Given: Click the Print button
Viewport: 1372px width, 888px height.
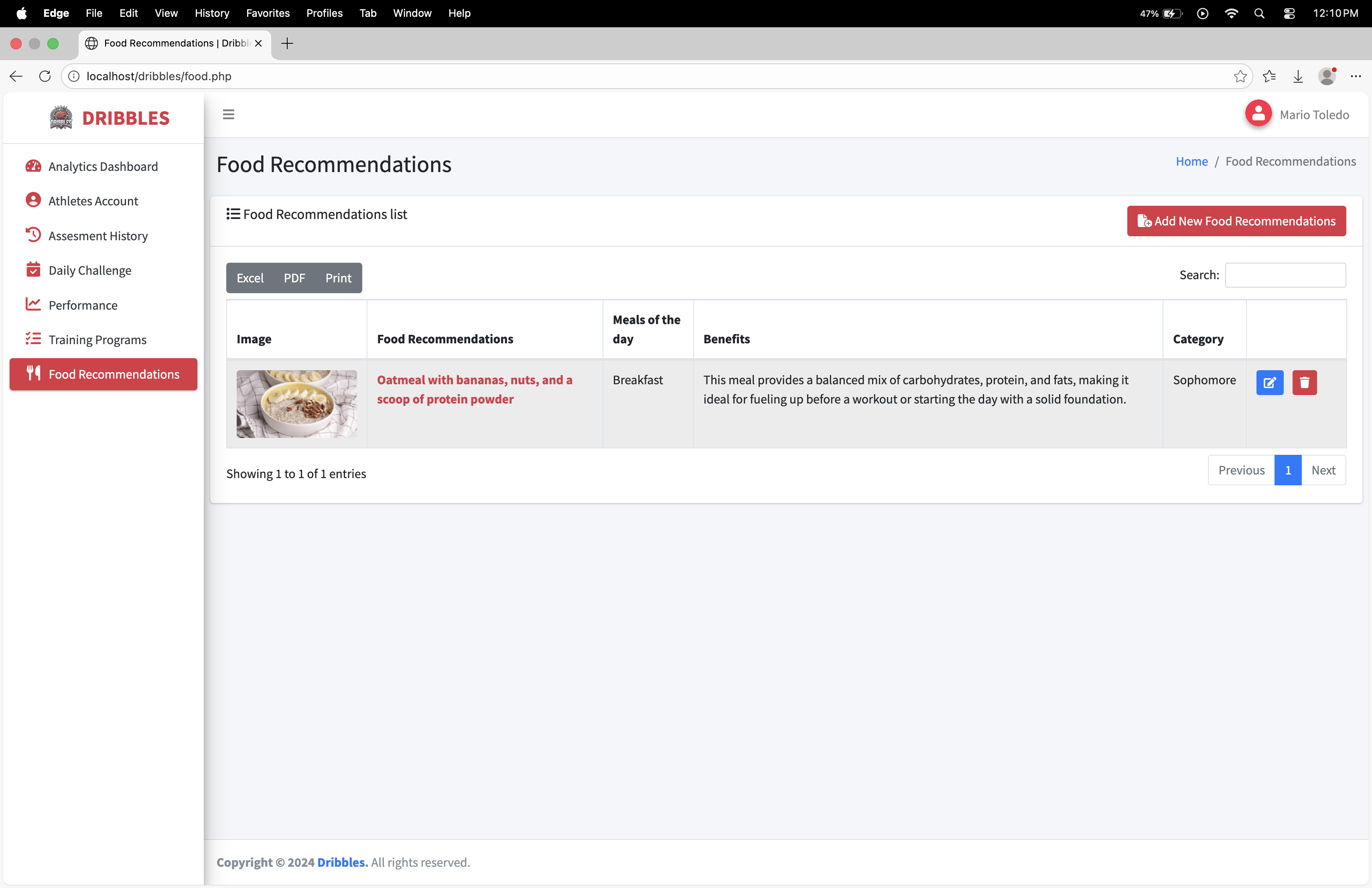Looking at the screenshot, I should [x=338, y=278].
